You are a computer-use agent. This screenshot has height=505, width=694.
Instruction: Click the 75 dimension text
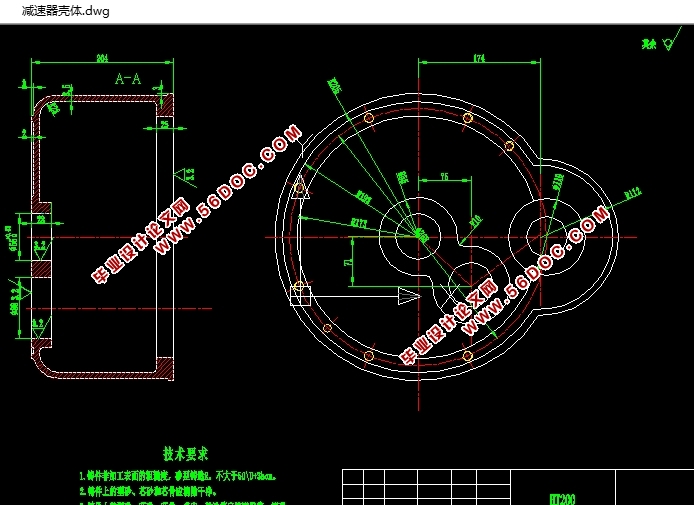point(443,176)
